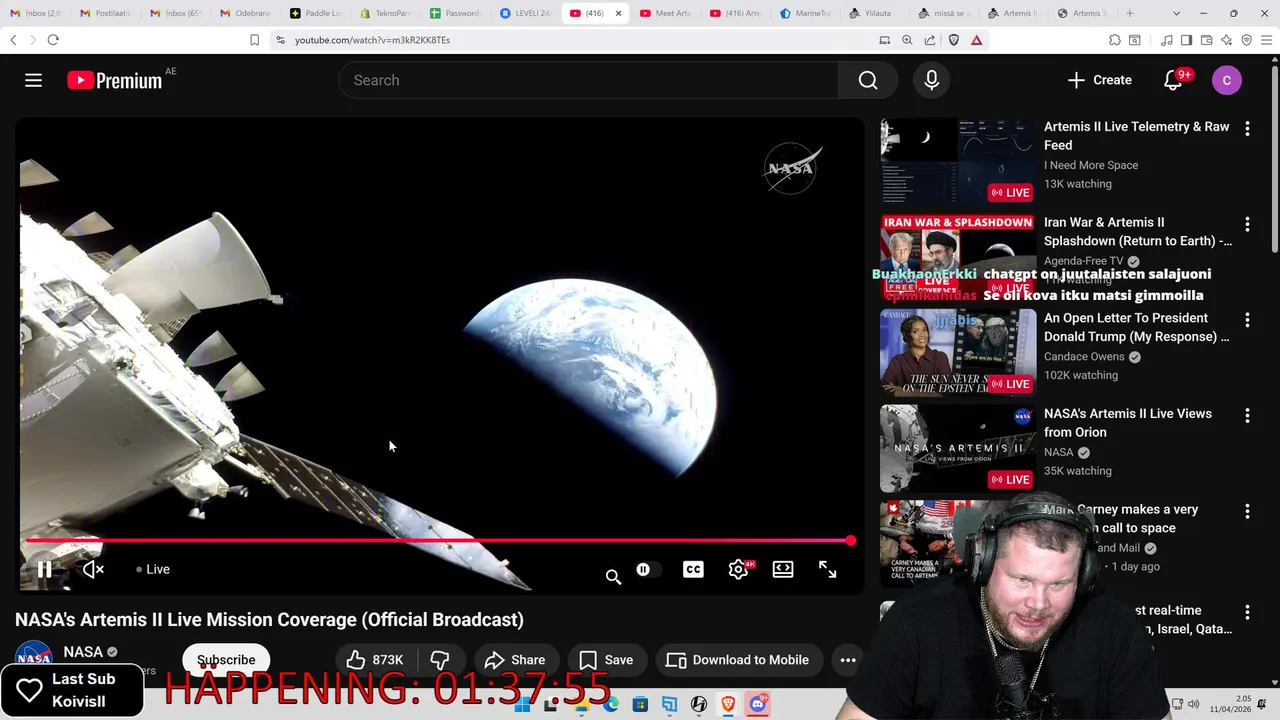Jump to the Live indicator
Viewport: 1280px width, 720px height.
click(x=153, y=569)
